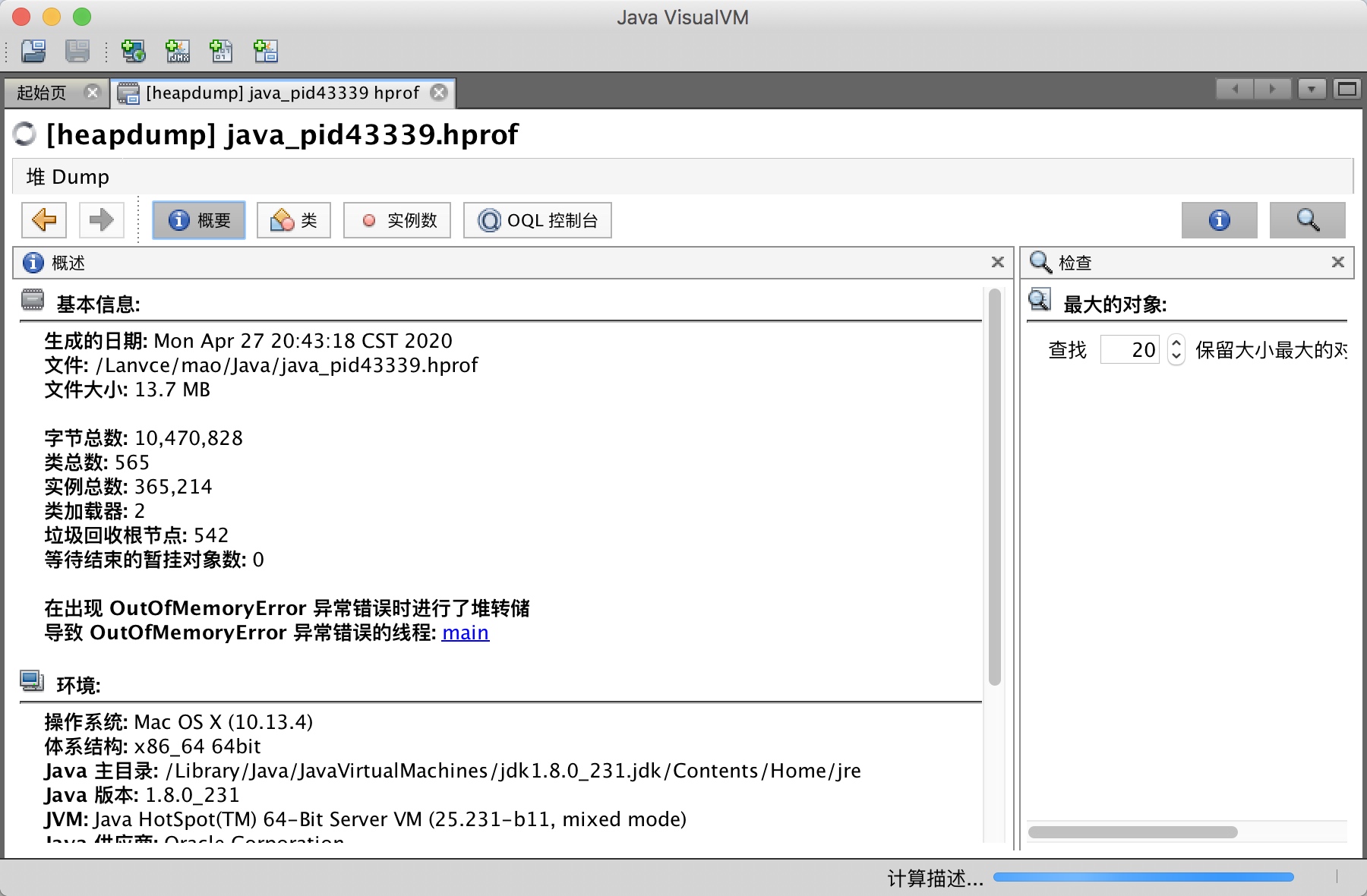
Task: Add a JMX connection via toolbar icon
Action: 178,51
